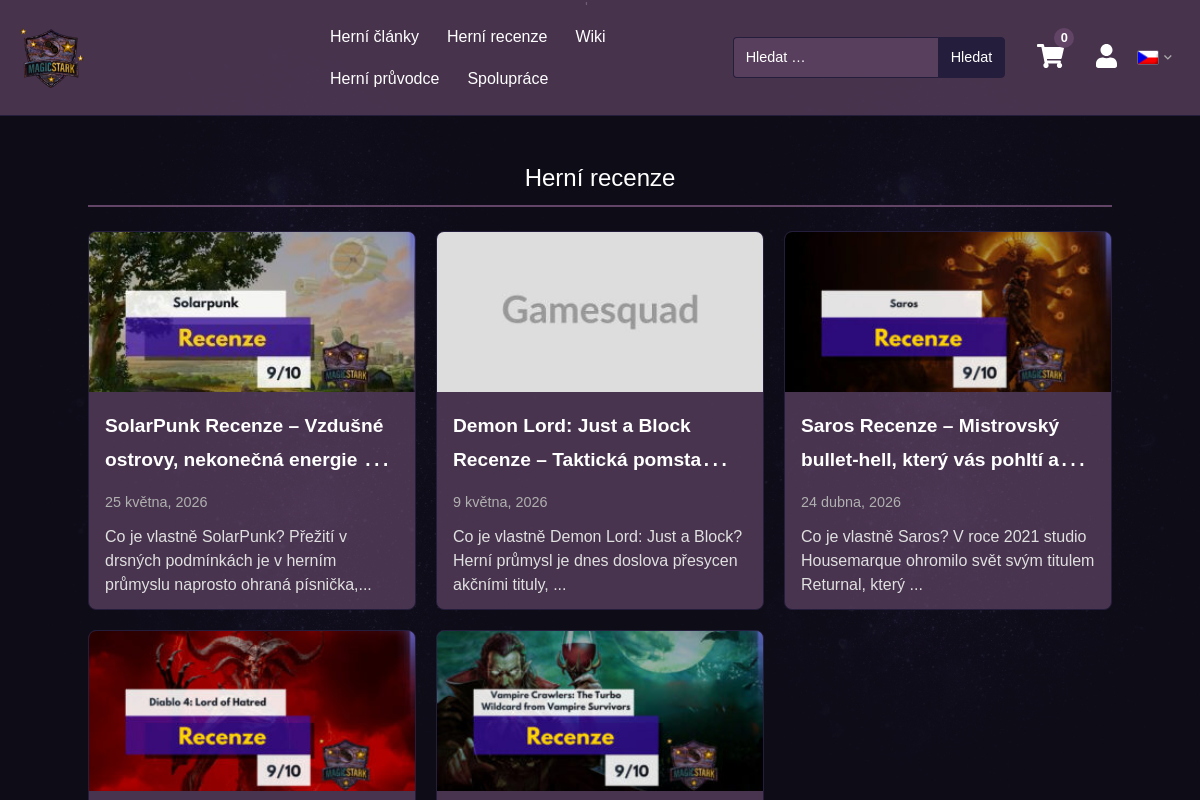Click the Hledat search button
The height and width of the screenshot is (800, 1200).
971,57
